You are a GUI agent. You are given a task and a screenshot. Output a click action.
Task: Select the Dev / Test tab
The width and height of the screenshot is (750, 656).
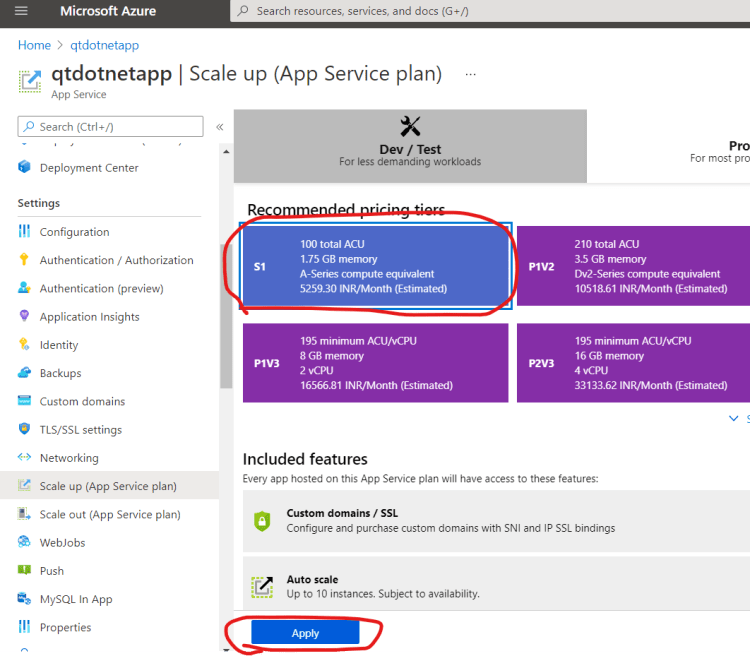pyautogui.click(x=410, y=146)
